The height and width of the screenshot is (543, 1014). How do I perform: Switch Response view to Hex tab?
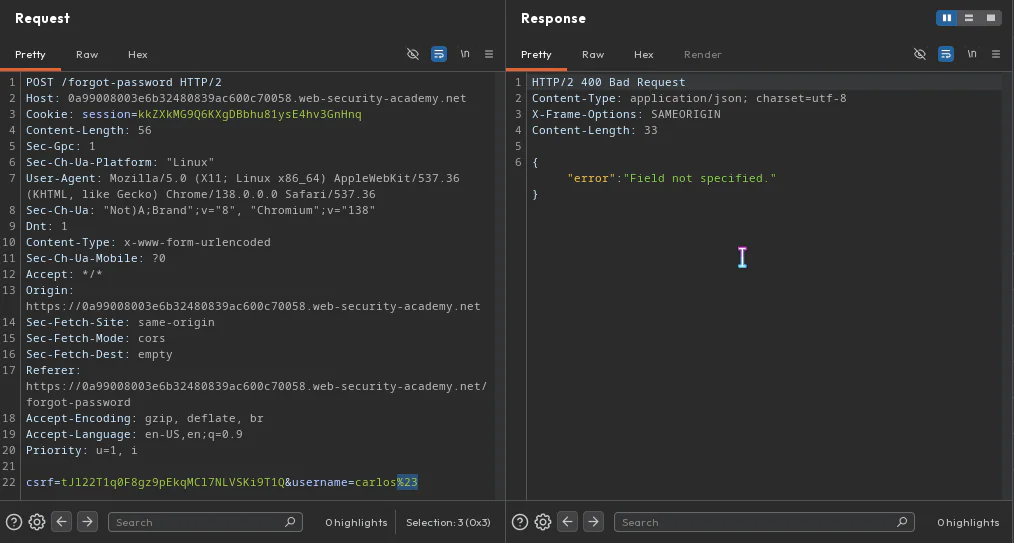coord(643,55)
